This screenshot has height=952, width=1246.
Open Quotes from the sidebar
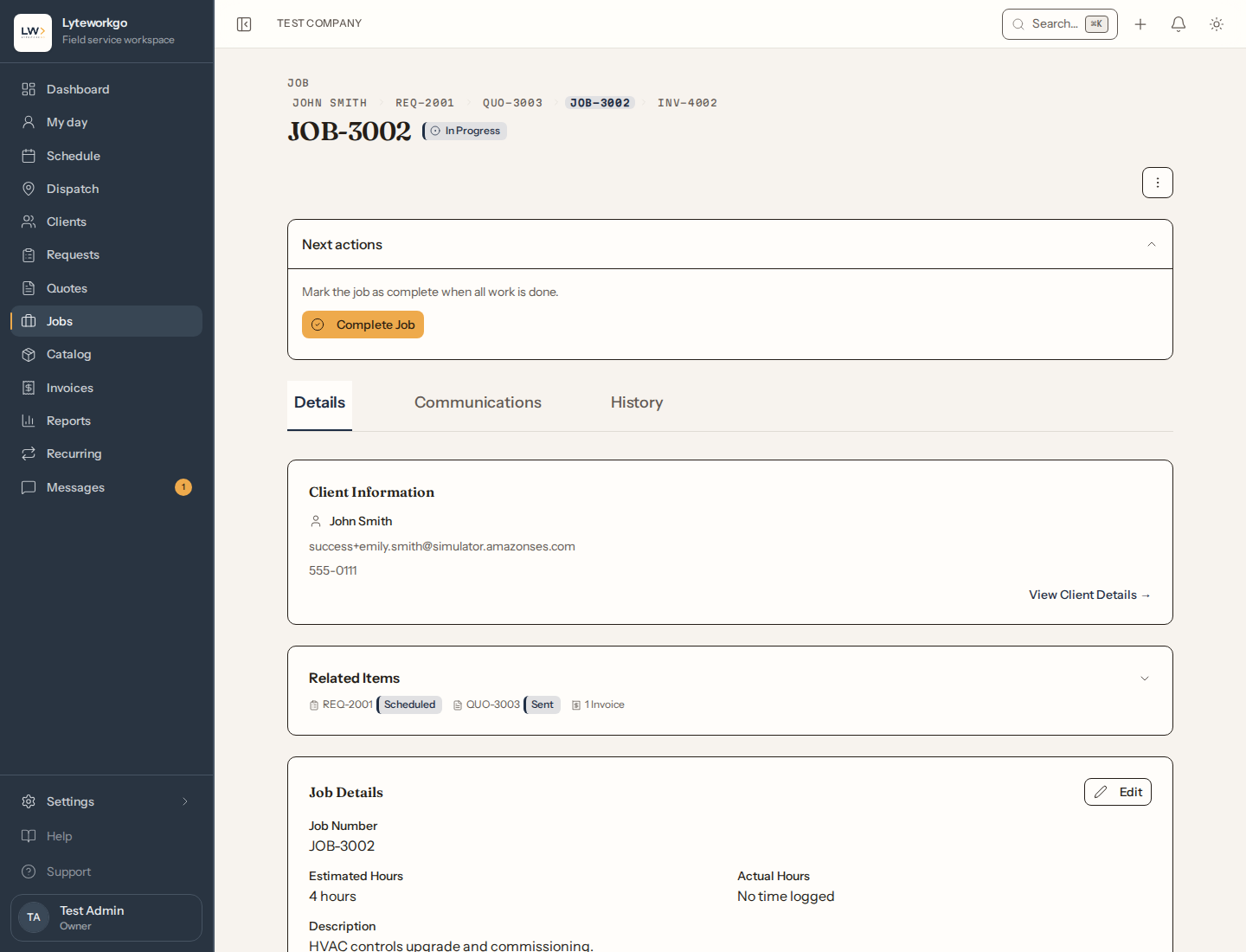click(106, 288)
